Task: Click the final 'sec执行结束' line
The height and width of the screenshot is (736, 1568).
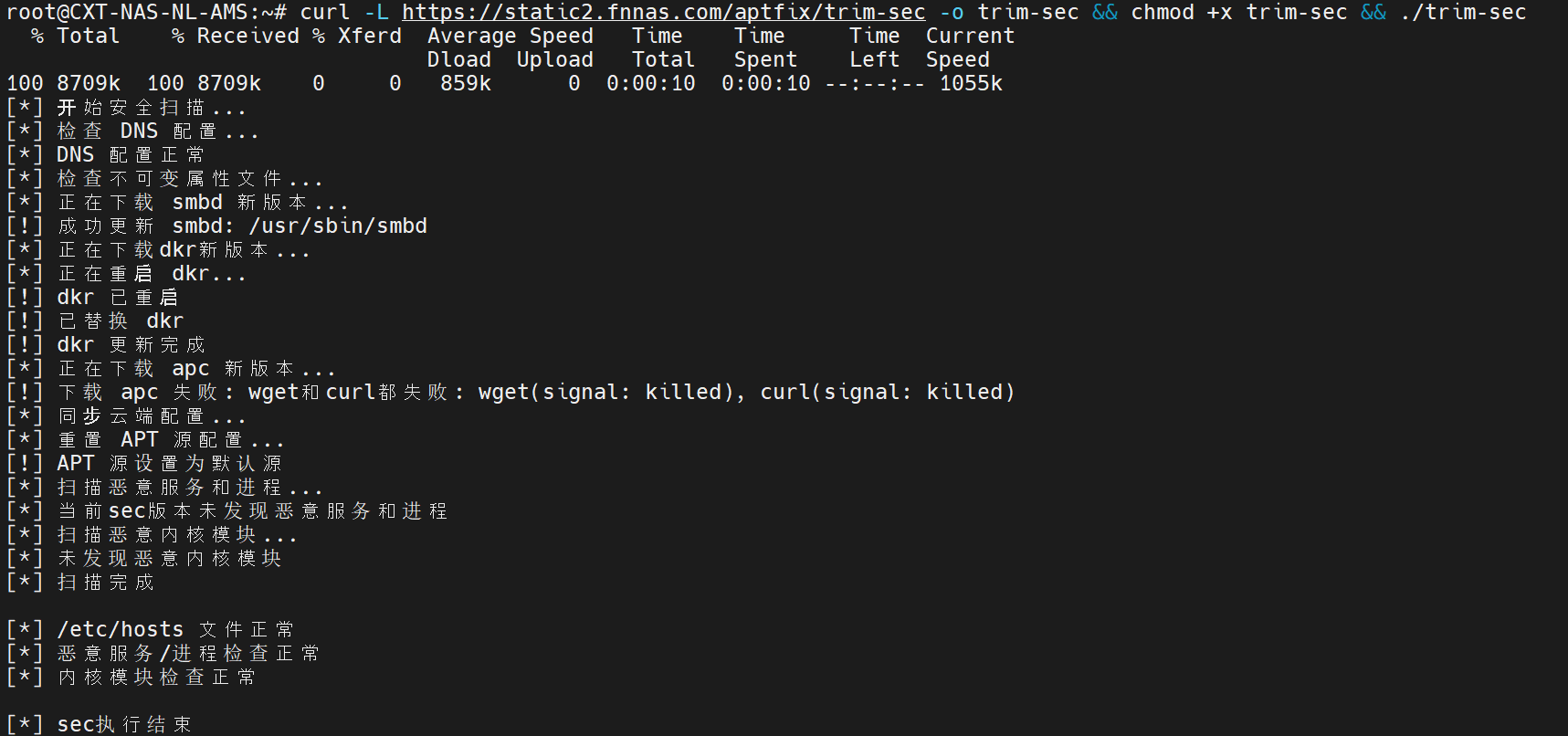Action: click(x=124, y=724)
